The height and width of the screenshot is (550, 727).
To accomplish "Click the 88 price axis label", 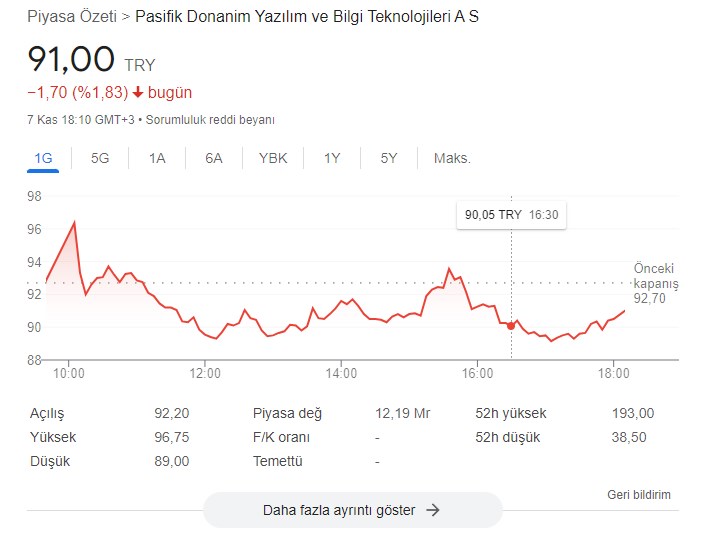I will coord(34,360).
